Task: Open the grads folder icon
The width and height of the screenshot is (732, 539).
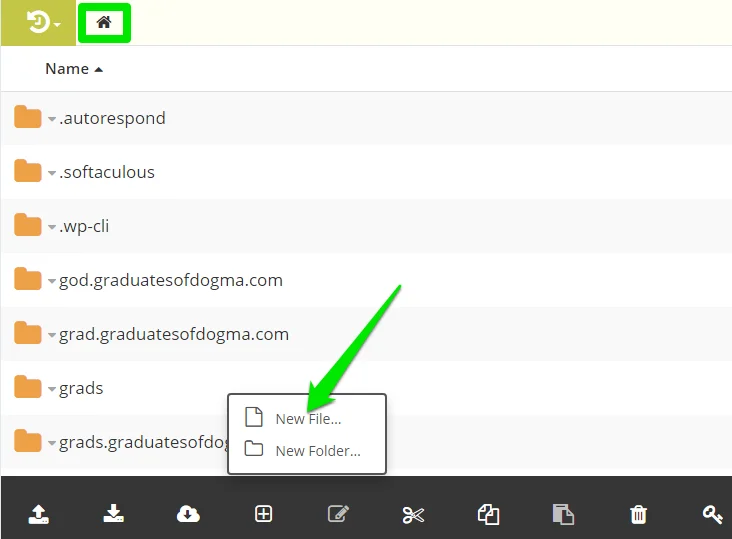Action: pos(28,387)
